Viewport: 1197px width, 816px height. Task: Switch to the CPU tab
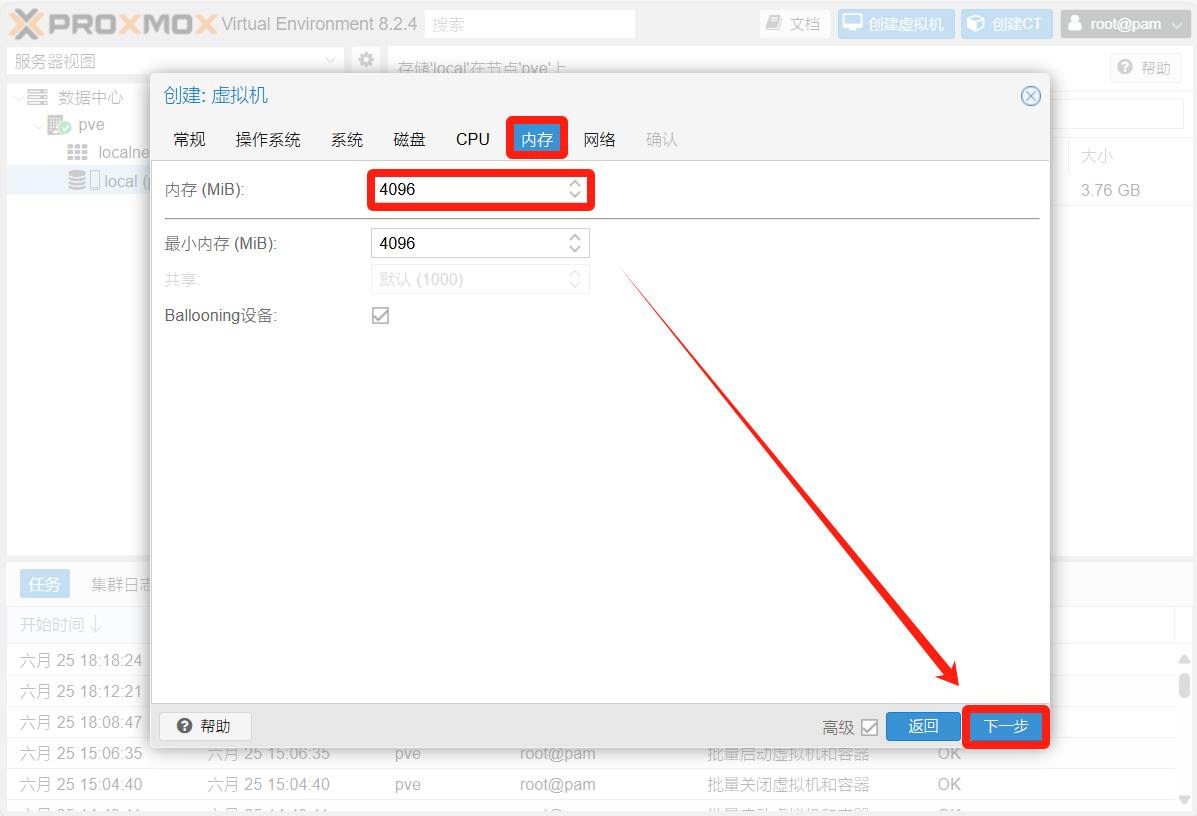472,139
